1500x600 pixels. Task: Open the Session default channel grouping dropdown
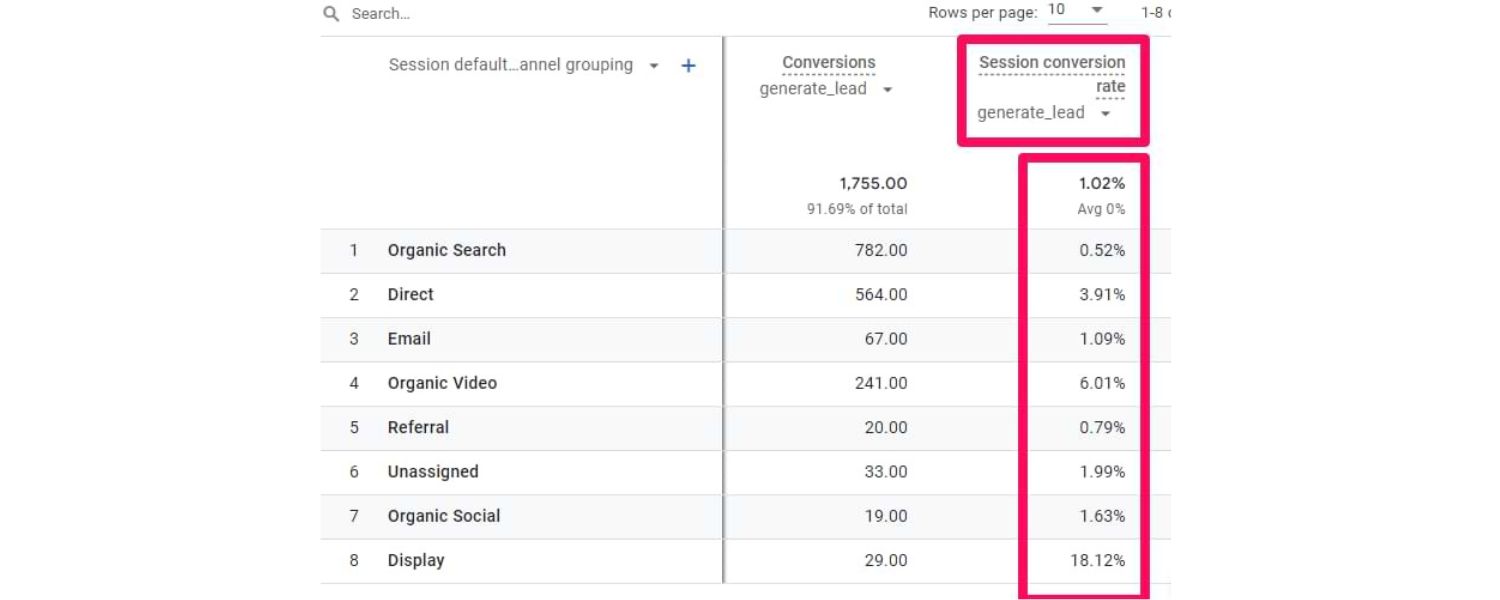[654, 64]
